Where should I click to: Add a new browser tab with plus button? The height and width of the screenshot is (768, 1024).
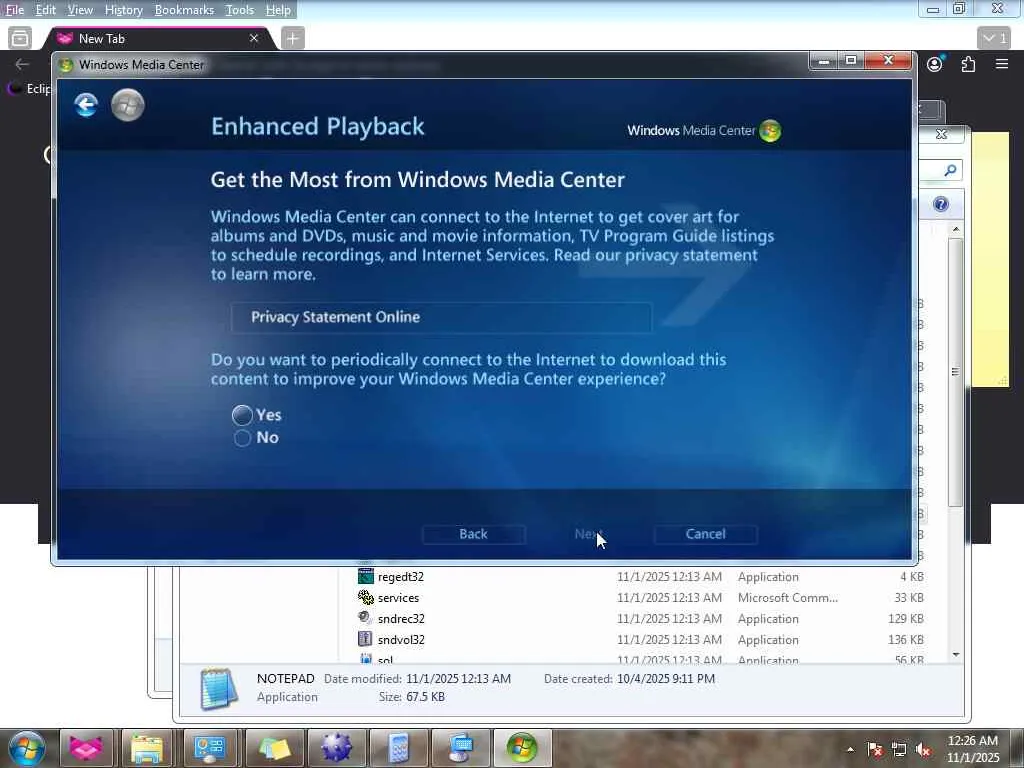pyautogui.click(x=293, y=39)
